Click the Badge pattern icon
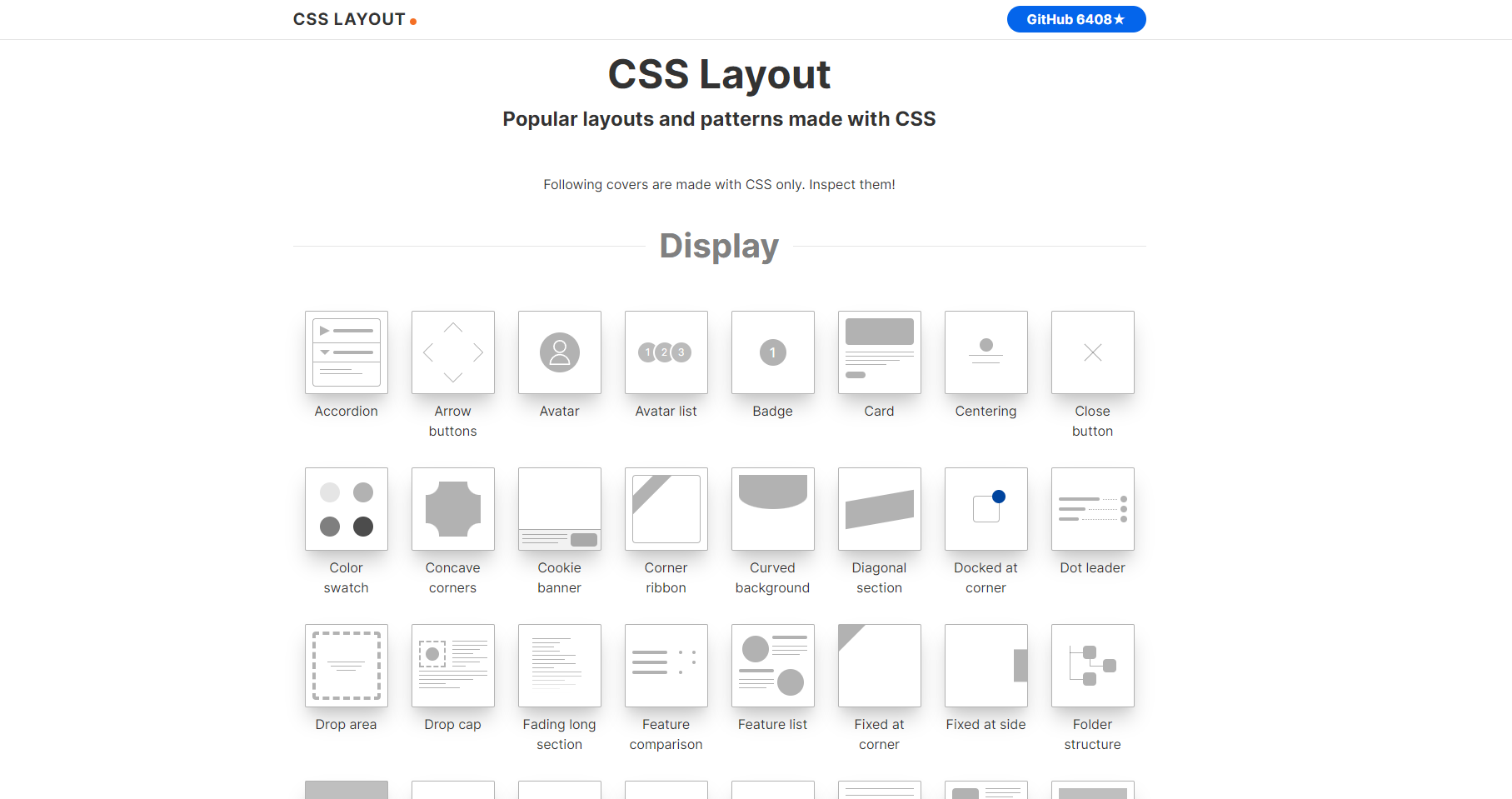Screen dimensions: 1512x799 tap(772, 352)
